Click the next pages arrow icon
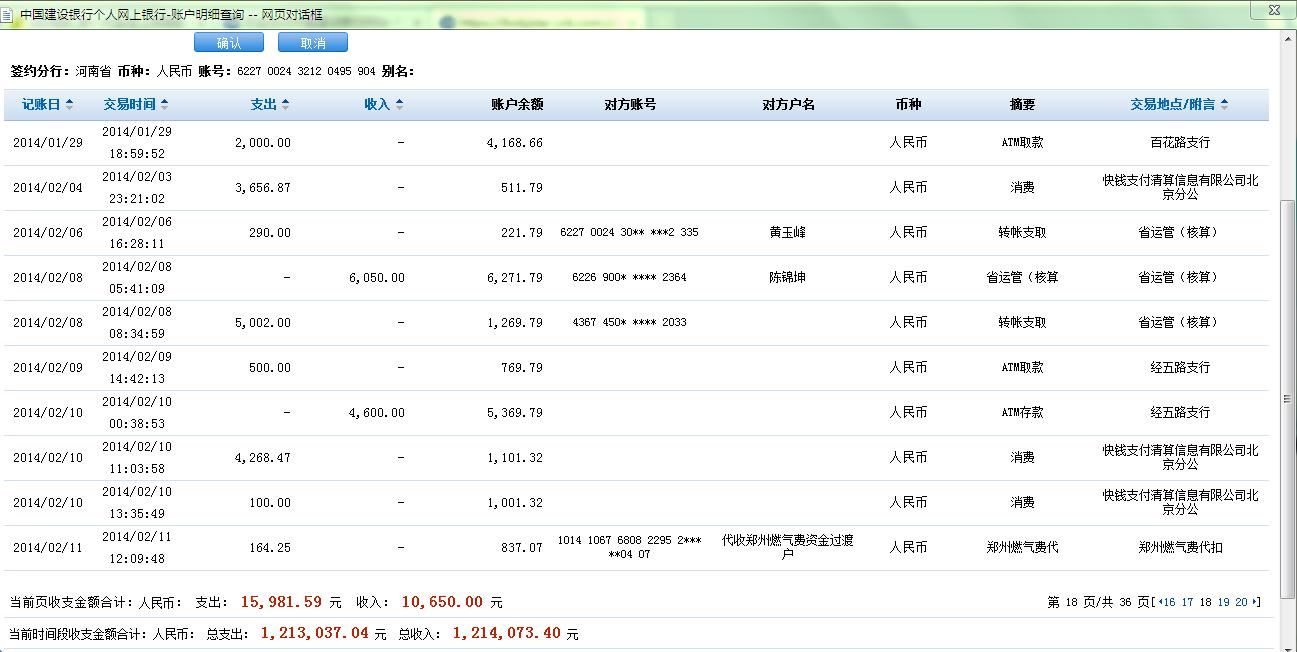Viewport: 1297px width, 652px height. tap(1254, 602)
